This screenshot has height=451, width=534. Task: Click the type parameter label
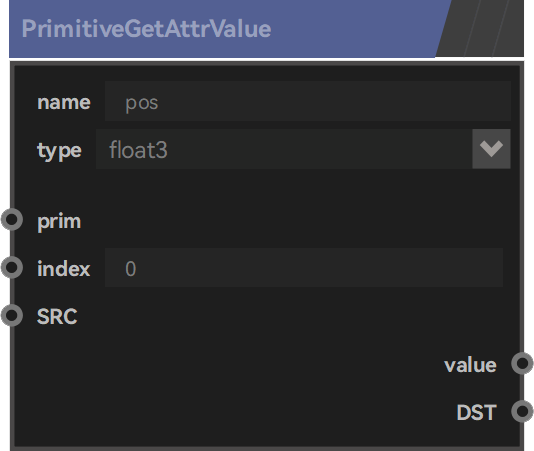59,151
